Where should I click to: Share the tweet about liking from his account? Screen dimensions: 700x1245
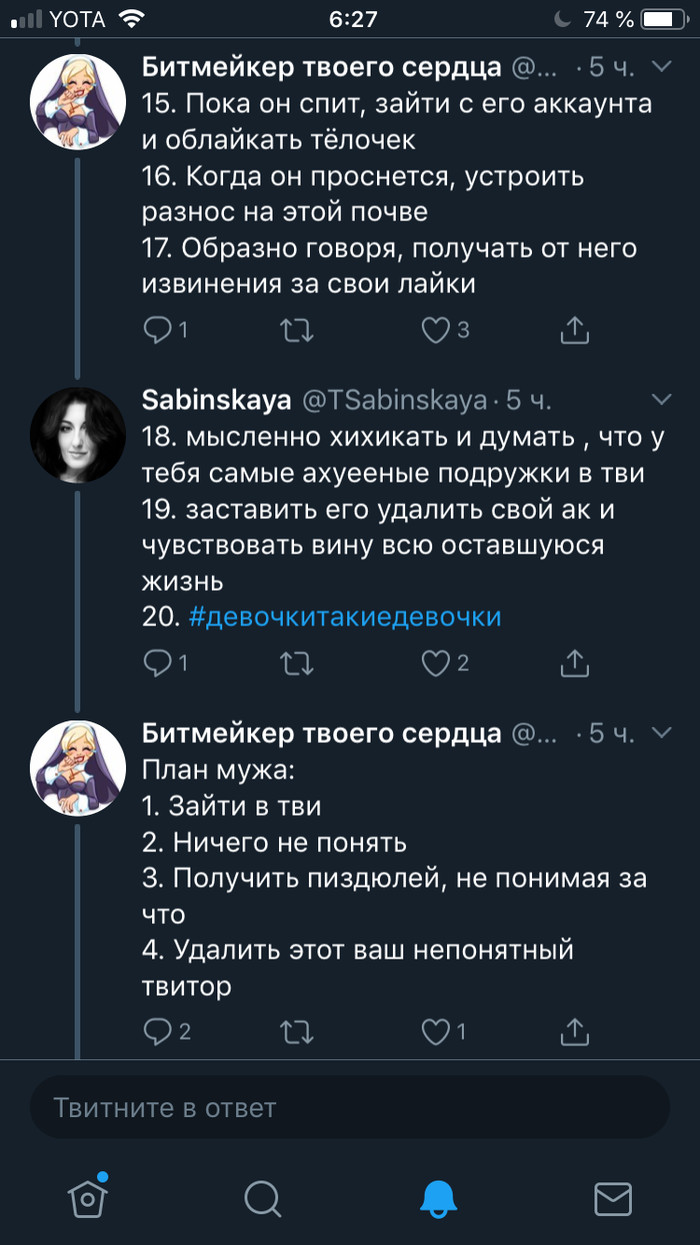point(575,330)
